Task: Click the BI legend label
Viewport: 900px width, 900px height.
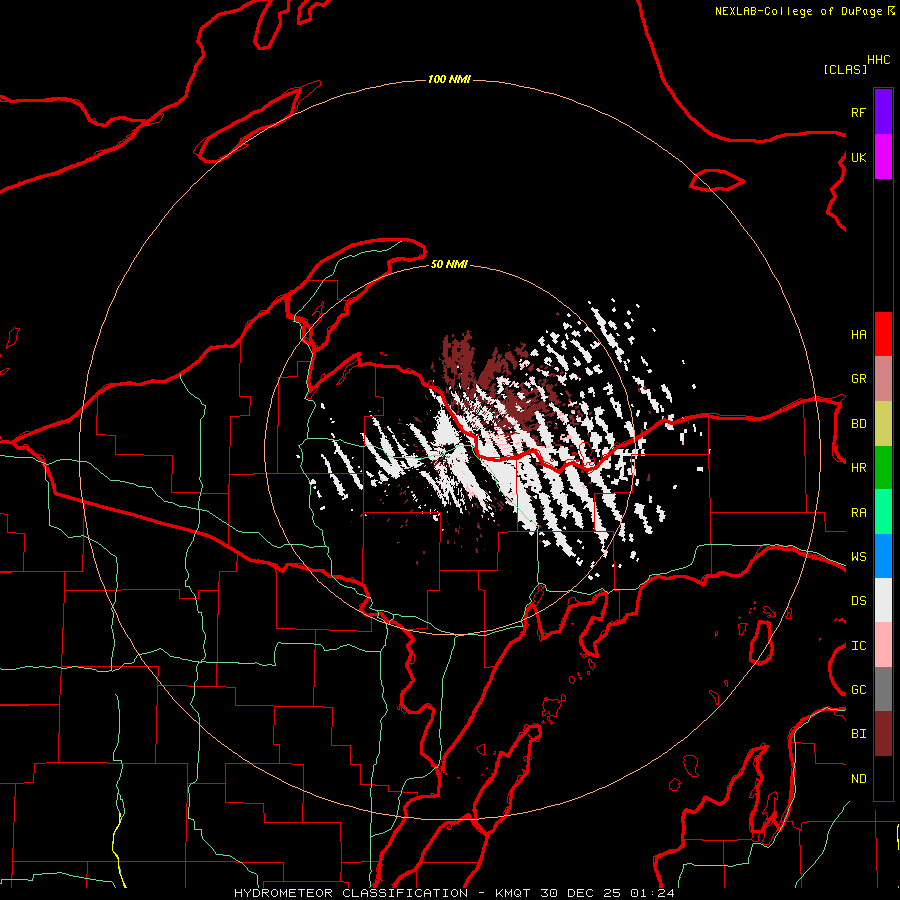Action: (858, 734)
